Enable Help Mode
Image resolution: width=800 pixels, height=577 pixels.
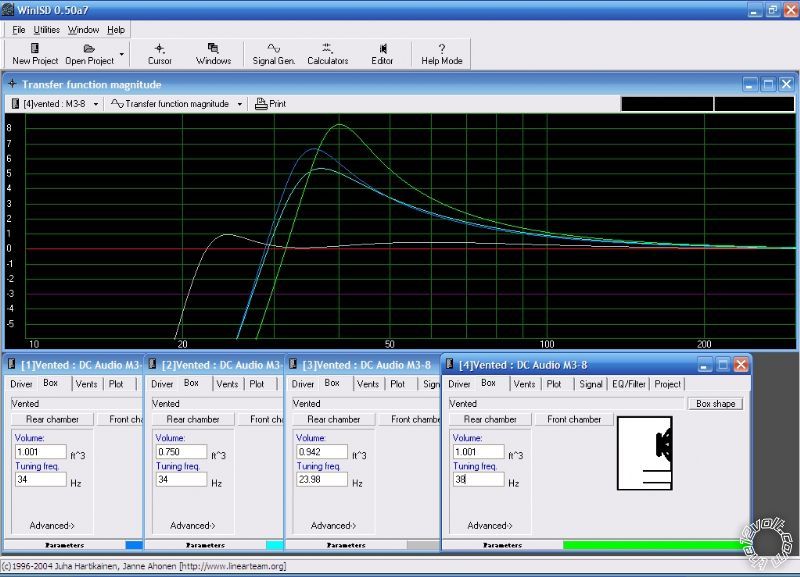(x=441, y=48)
